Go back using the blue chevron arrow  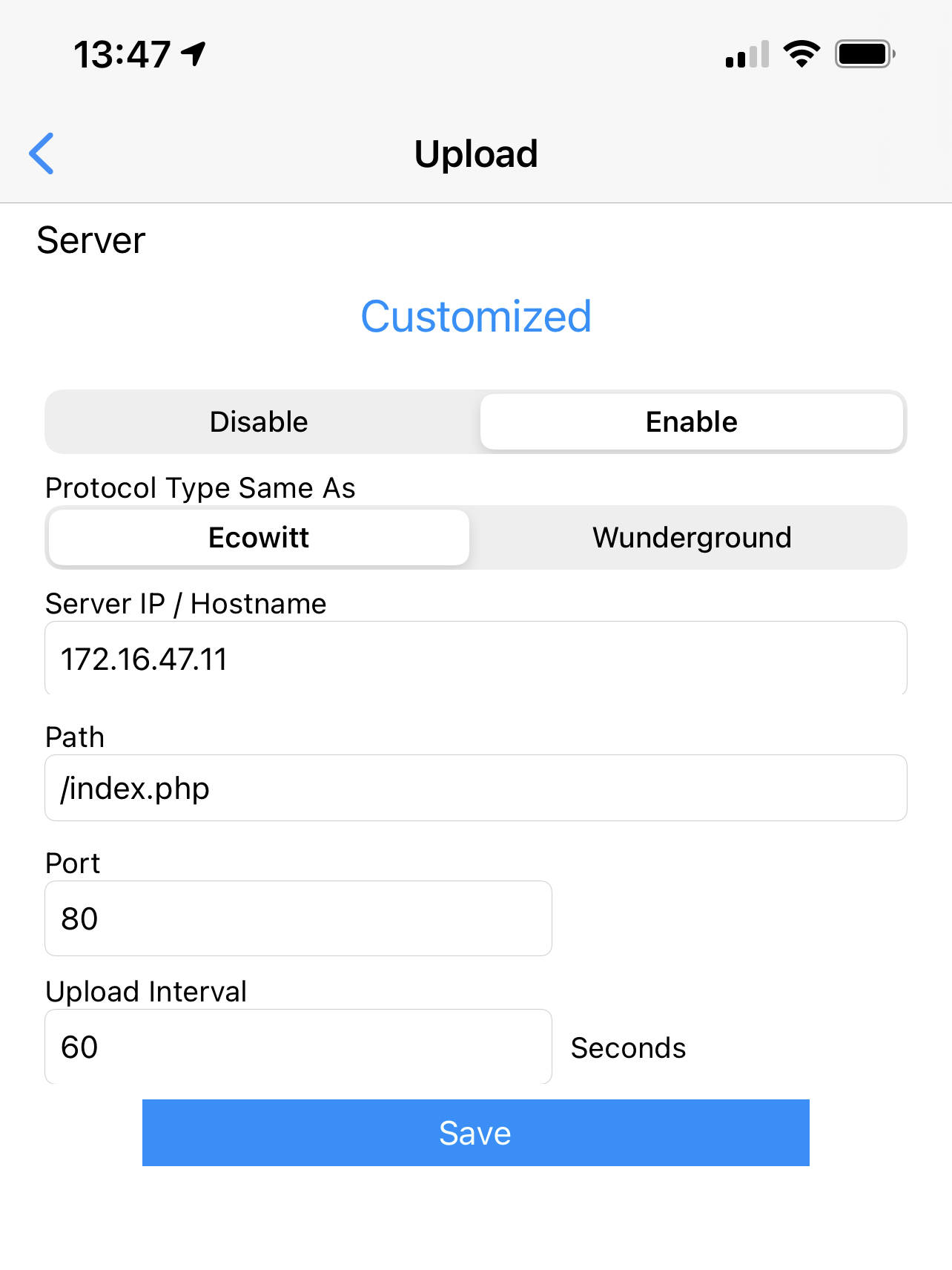click(42, 154)
